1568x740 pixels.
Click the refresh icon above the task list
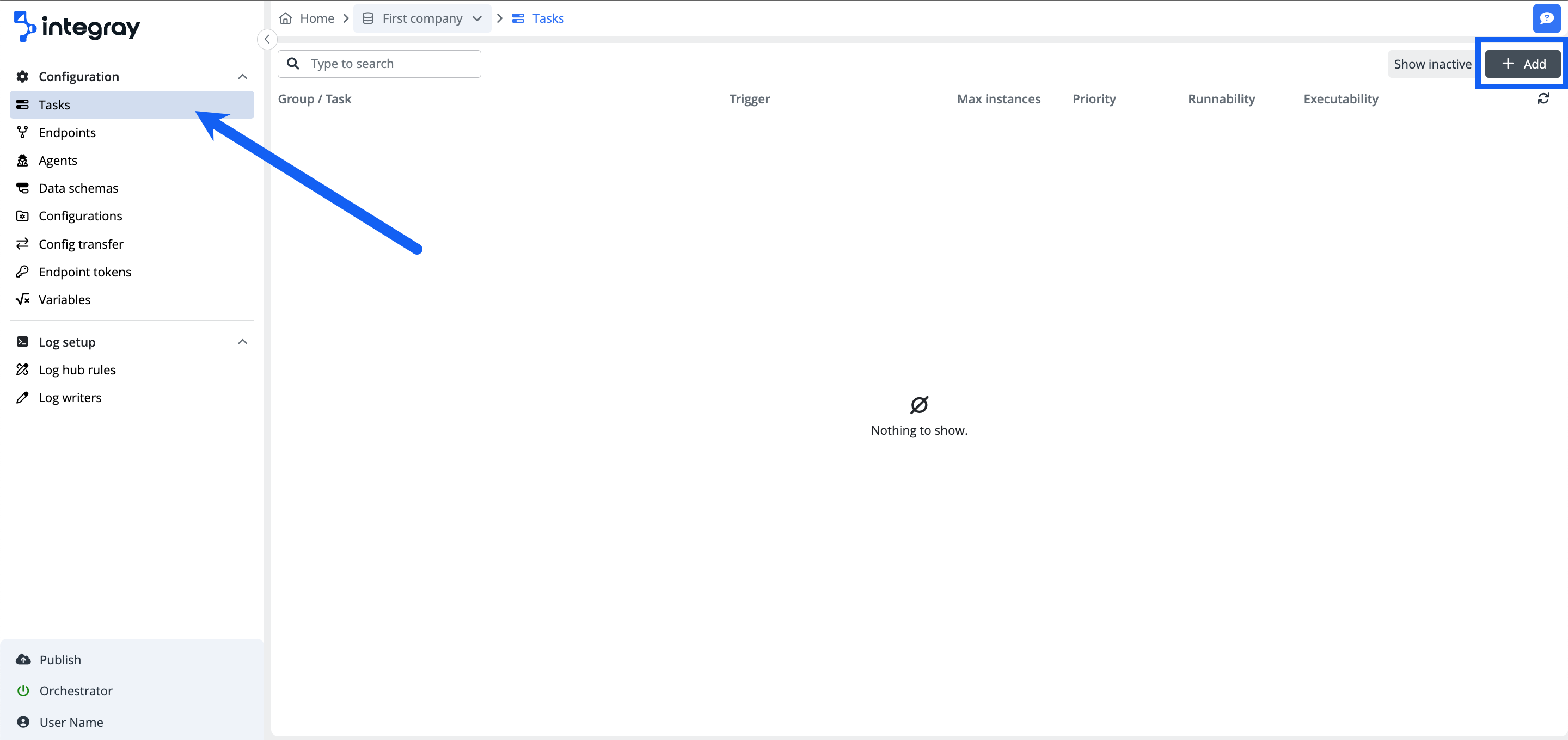pyautogui.click(x=1544, y=98)
